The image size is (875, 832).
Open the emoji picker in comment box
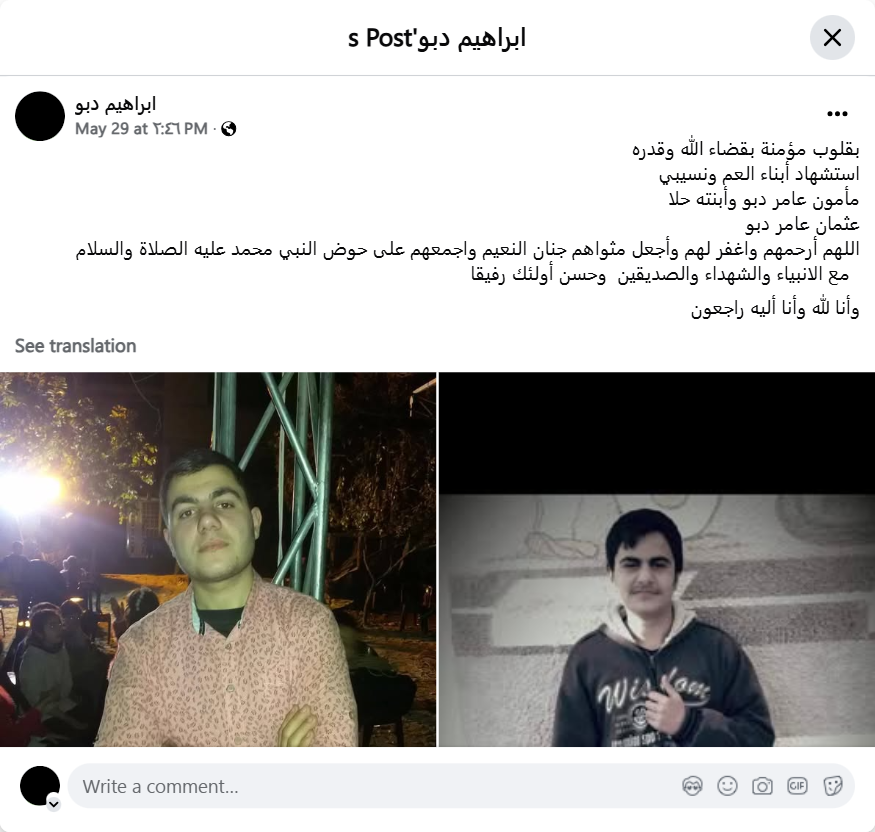click(727, 786)
